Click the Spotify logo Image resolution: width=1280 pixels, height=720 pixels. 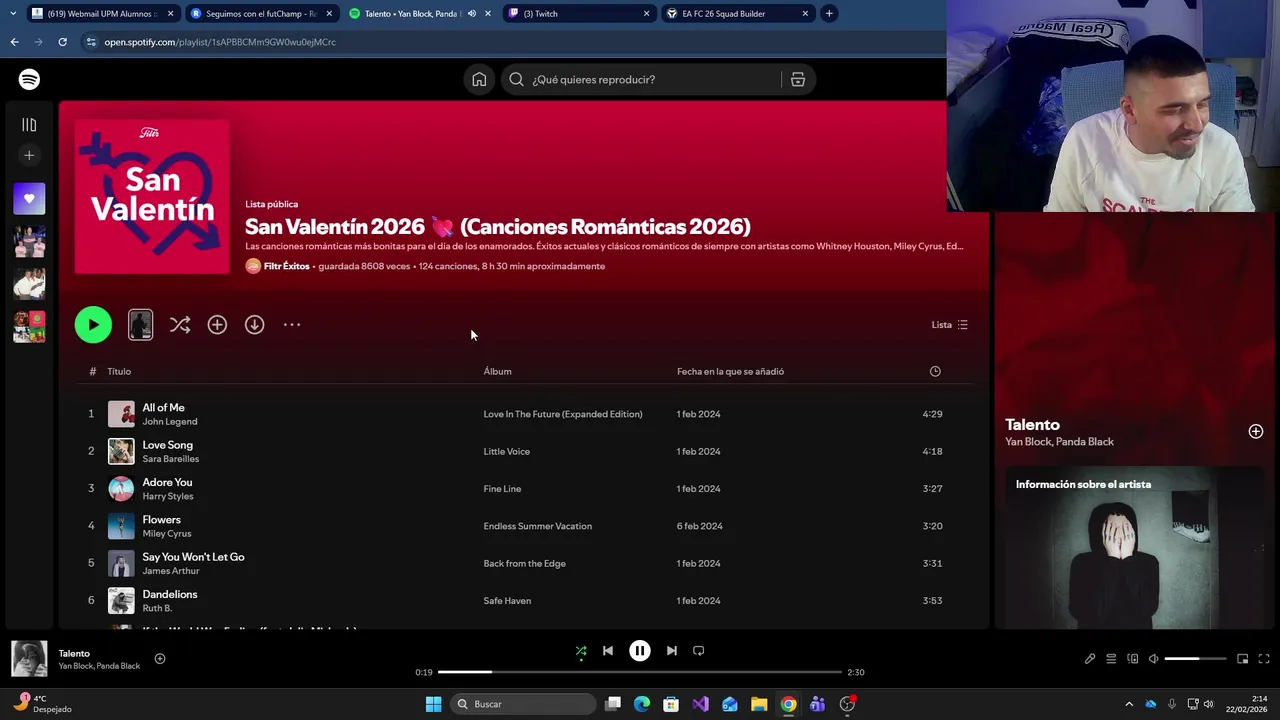click(x=29, y=79)
